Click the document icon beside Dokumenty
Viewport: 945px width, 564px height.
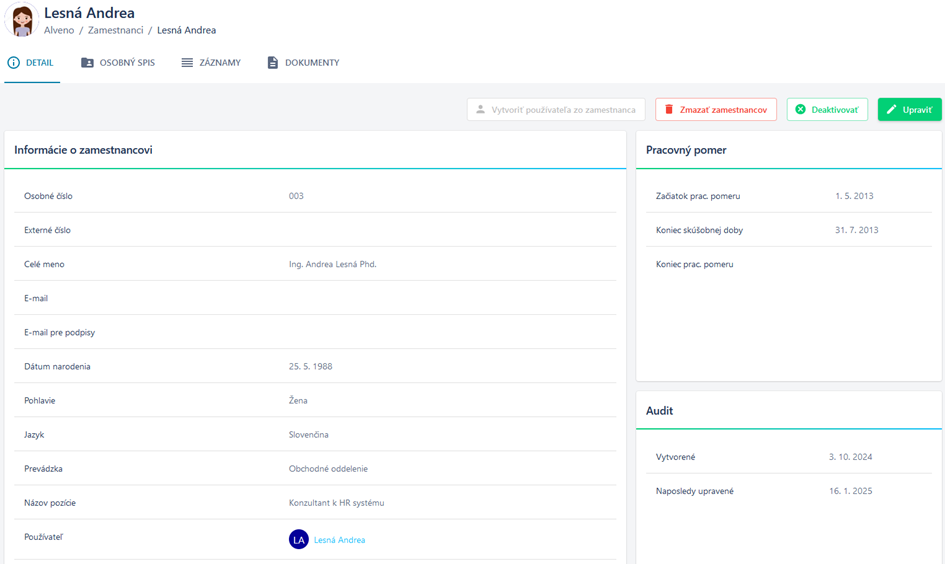coord(272,63)
